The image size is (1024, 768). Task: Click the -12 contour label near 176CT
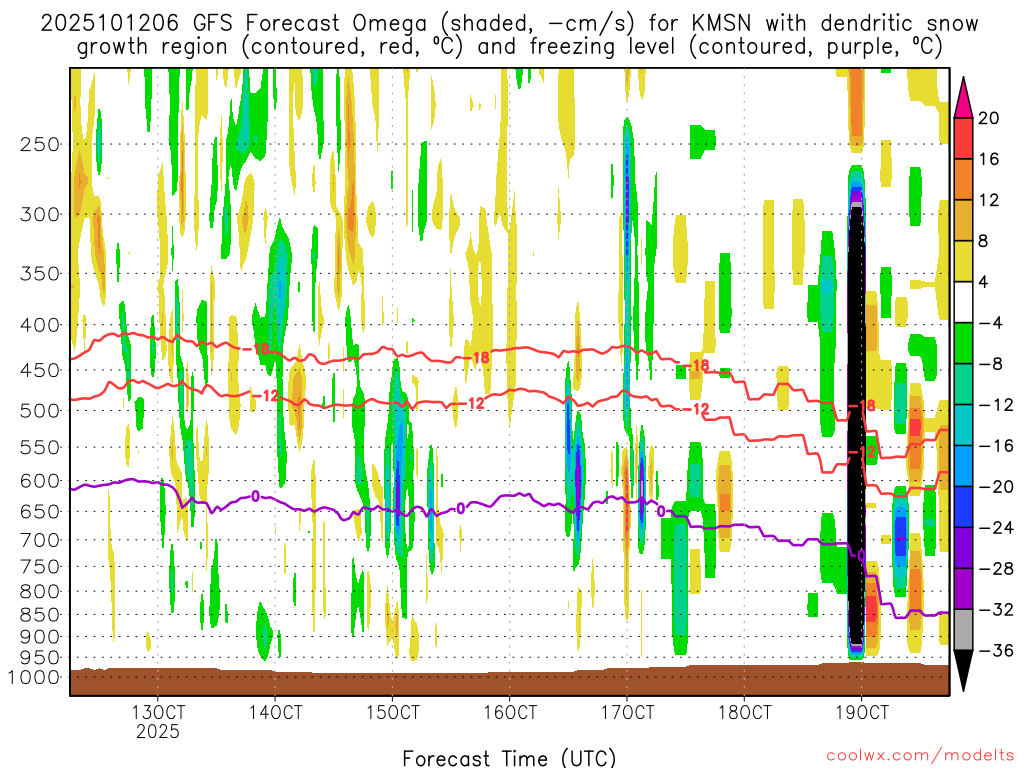coord(698,409)
